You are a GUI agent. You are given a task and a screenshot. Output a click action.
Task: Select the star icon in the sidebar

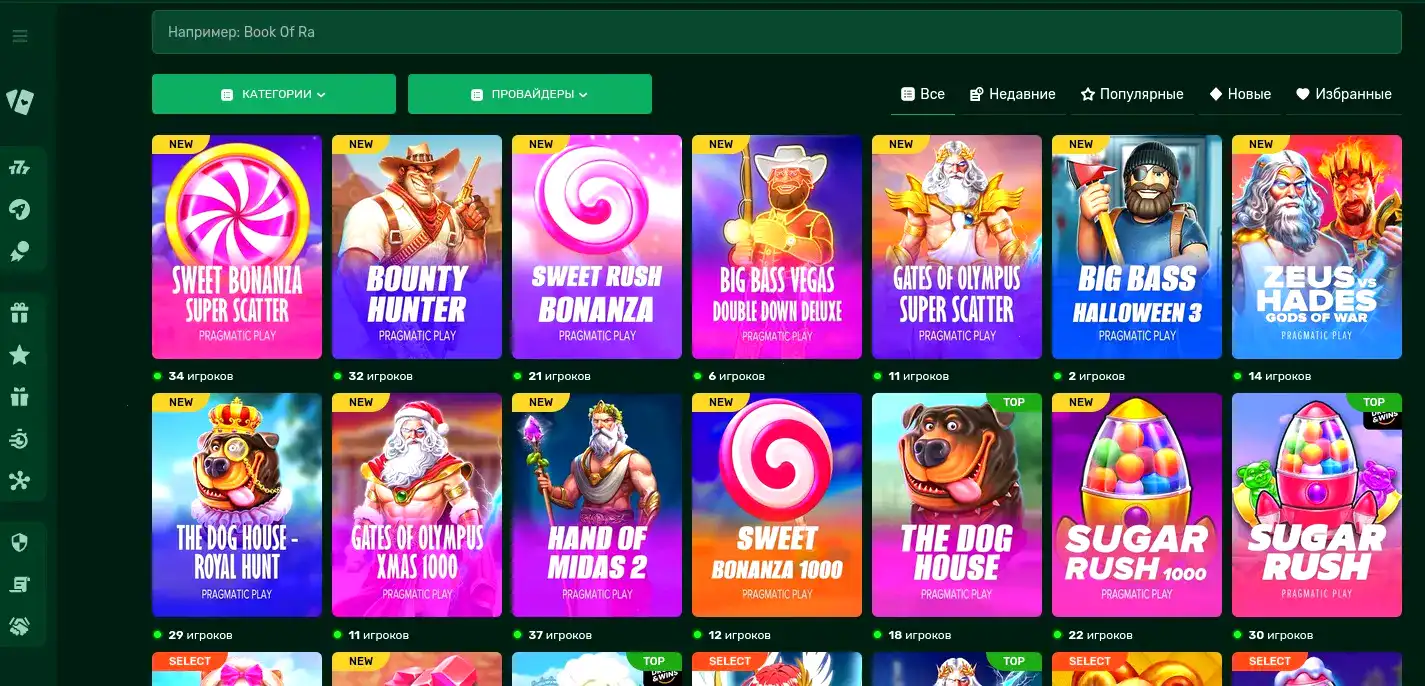click(20, 355)
